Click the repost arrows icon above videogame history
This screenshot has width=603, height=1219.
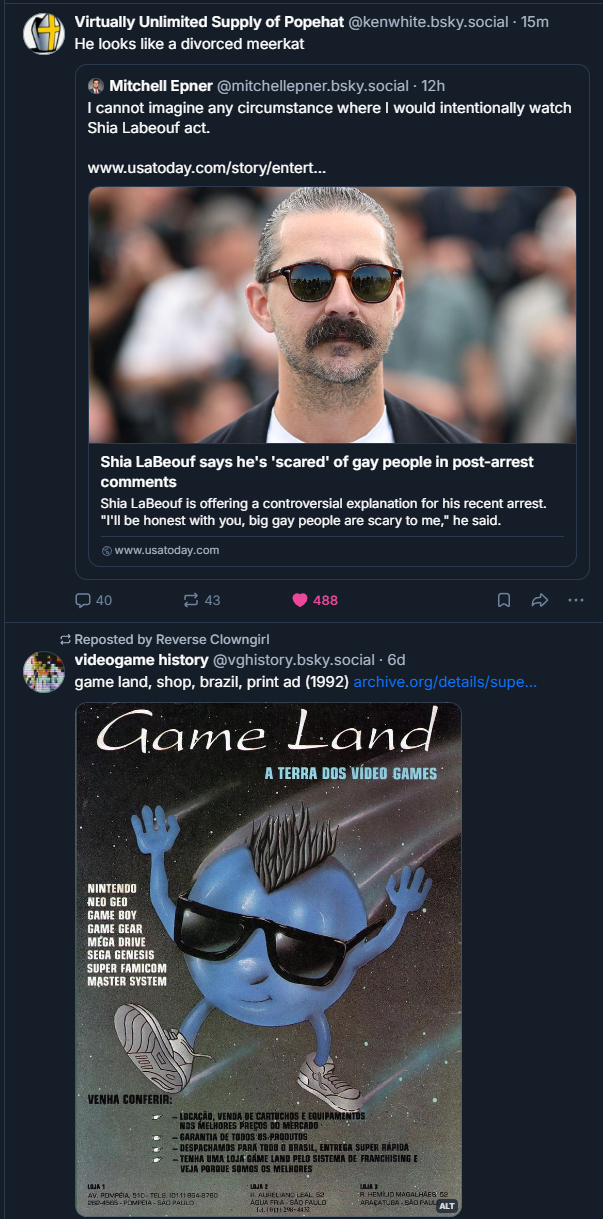pyautogui.click(x=65, y=639)
